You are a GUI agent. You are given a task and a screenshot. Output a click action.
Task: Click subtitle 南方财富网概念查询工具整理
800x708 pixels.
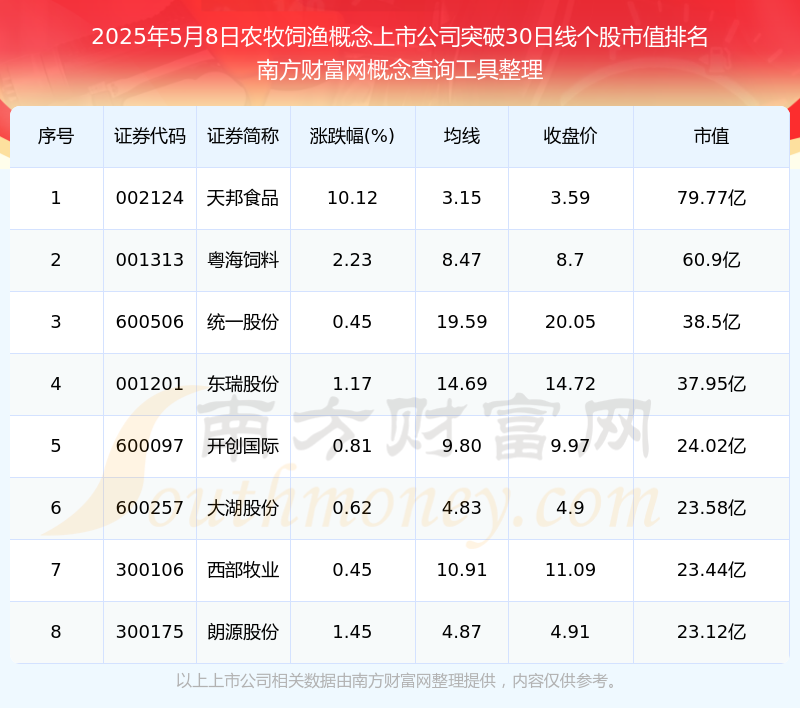pos(400,70)
